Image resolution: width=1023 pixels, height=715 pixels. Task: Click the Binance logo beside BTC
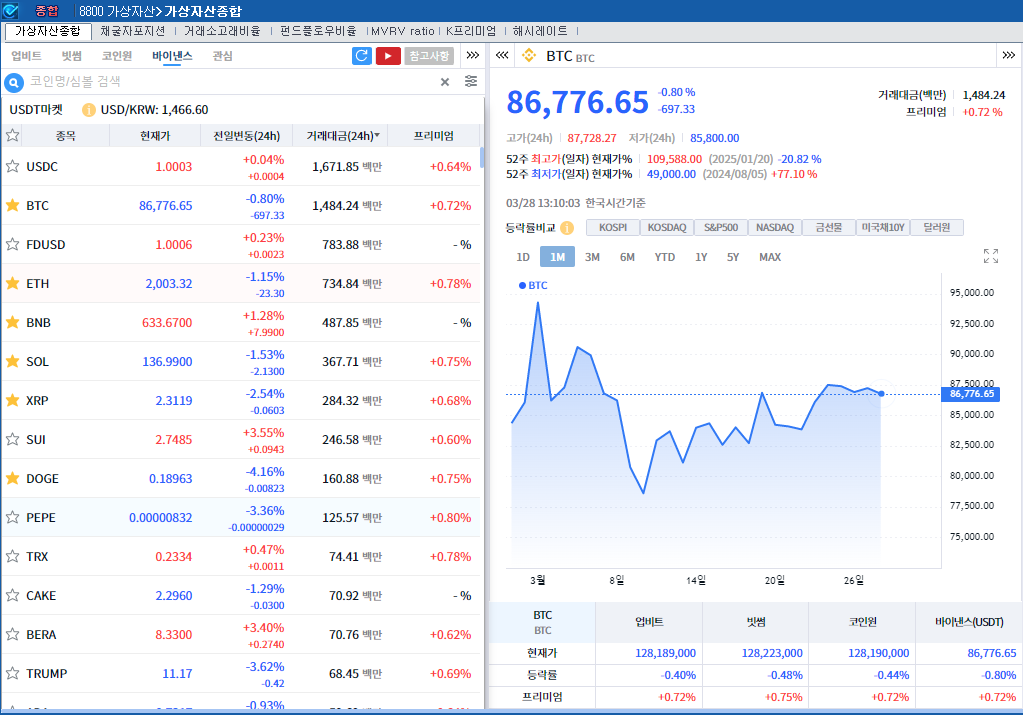[x=528, y=56]
